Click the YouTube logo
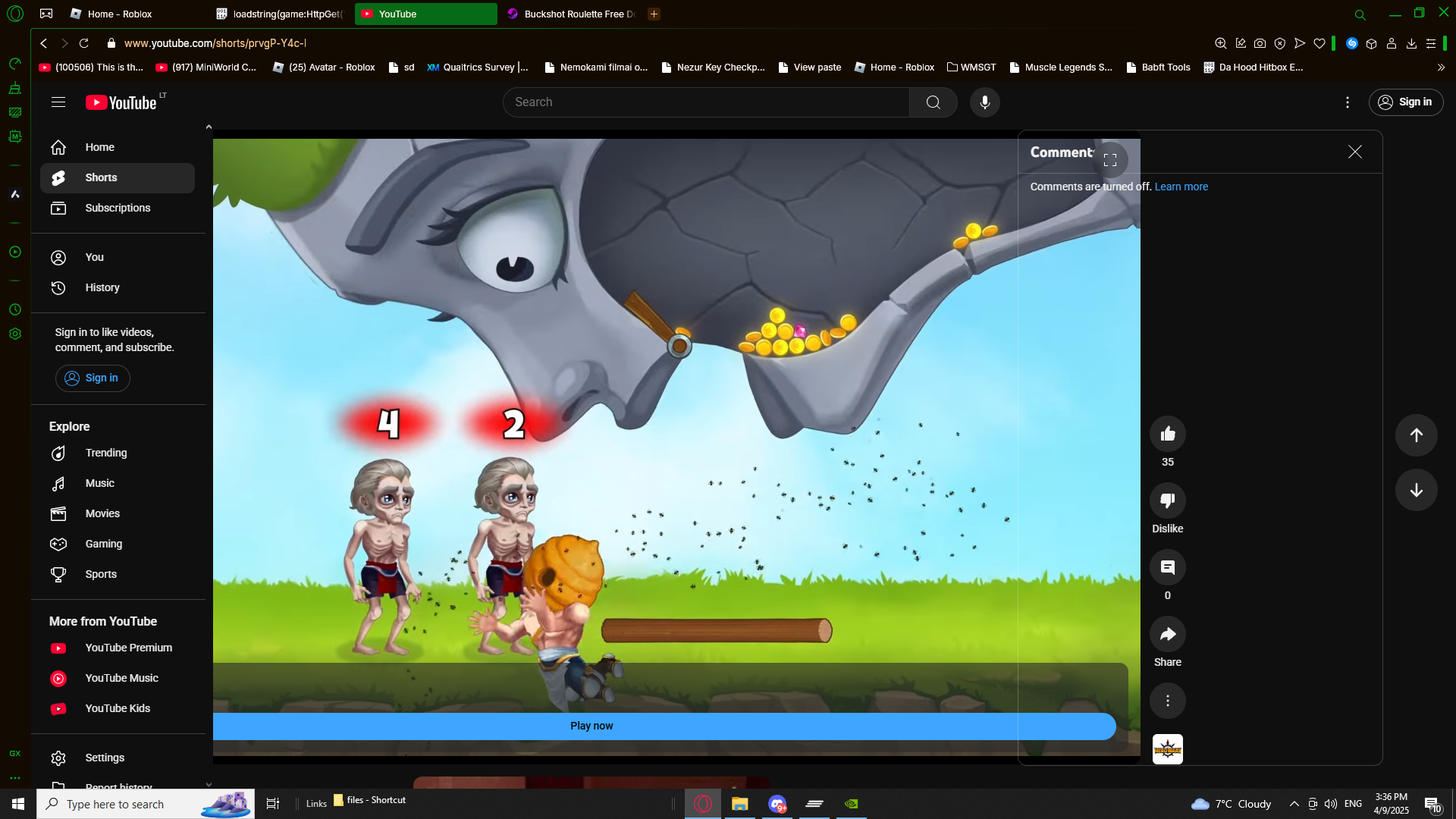1456x819 pixels. pyautogui.click(x=121, y=102)
